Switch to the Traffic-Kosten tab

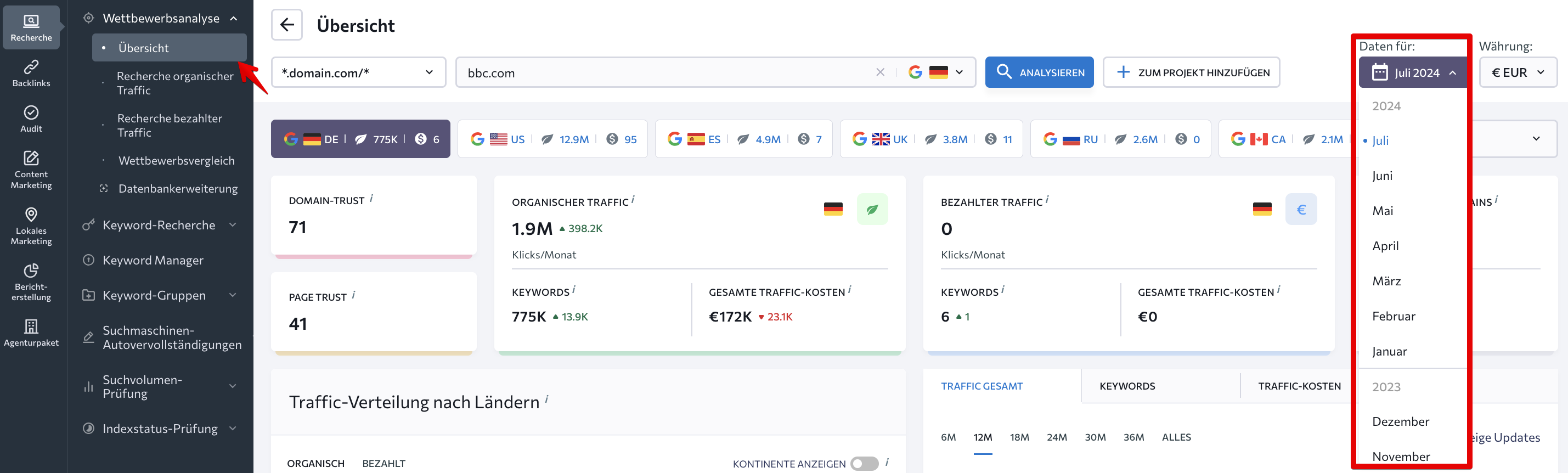[x=1299, y=386]
